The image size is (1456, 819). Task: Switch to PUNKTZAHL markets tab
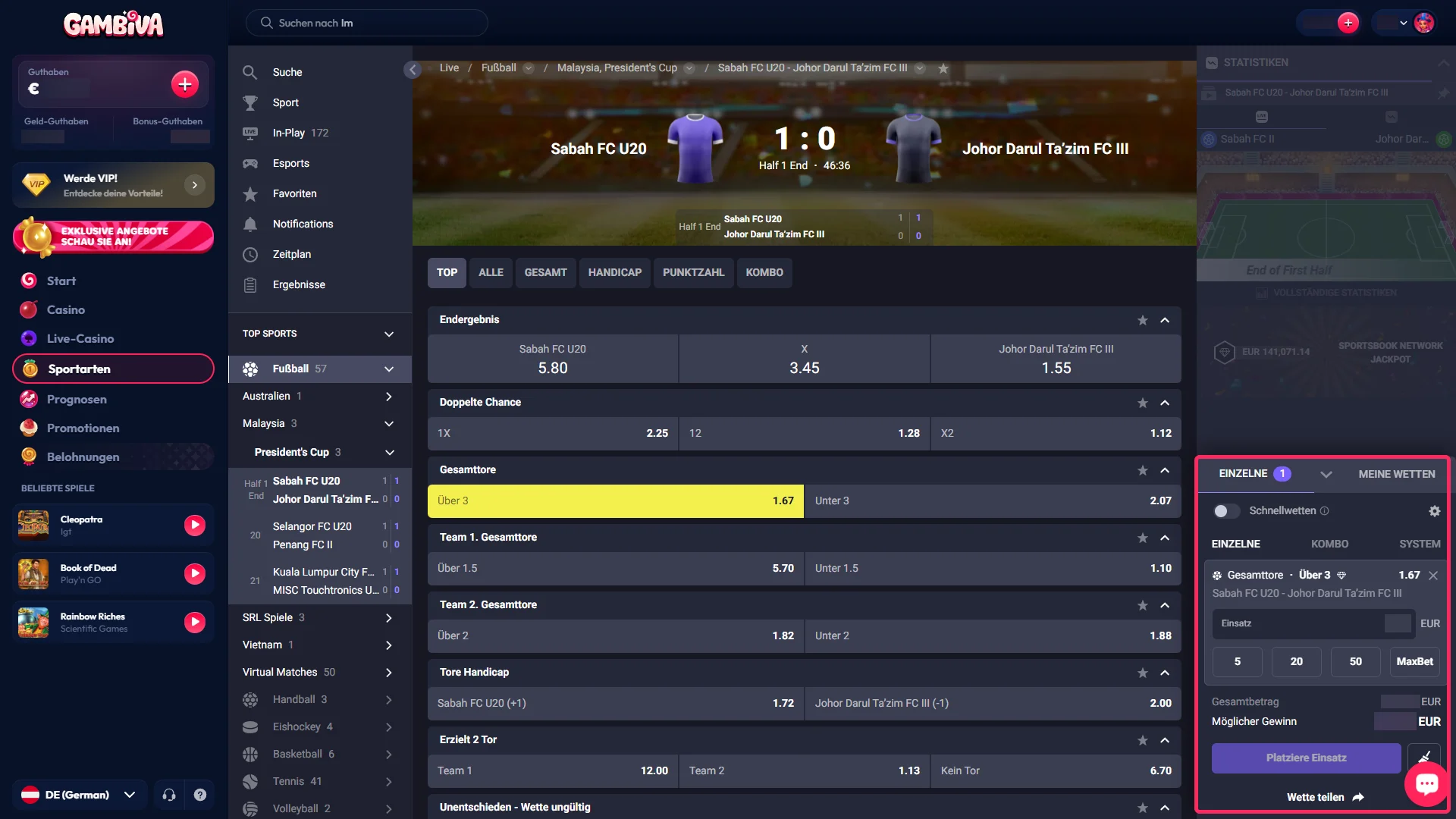[x=693, y=273]
